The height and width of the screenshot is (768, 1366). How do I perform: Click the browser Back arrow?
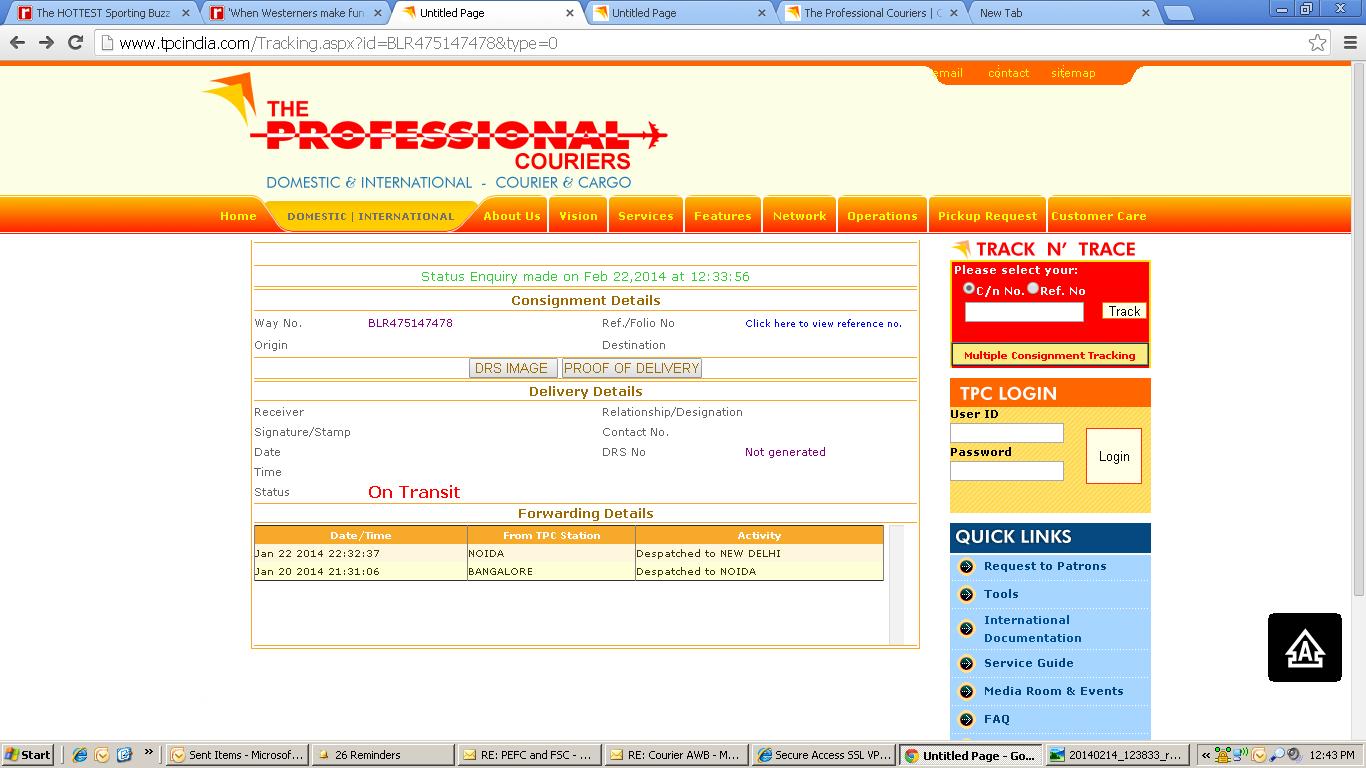click(16, 43)
